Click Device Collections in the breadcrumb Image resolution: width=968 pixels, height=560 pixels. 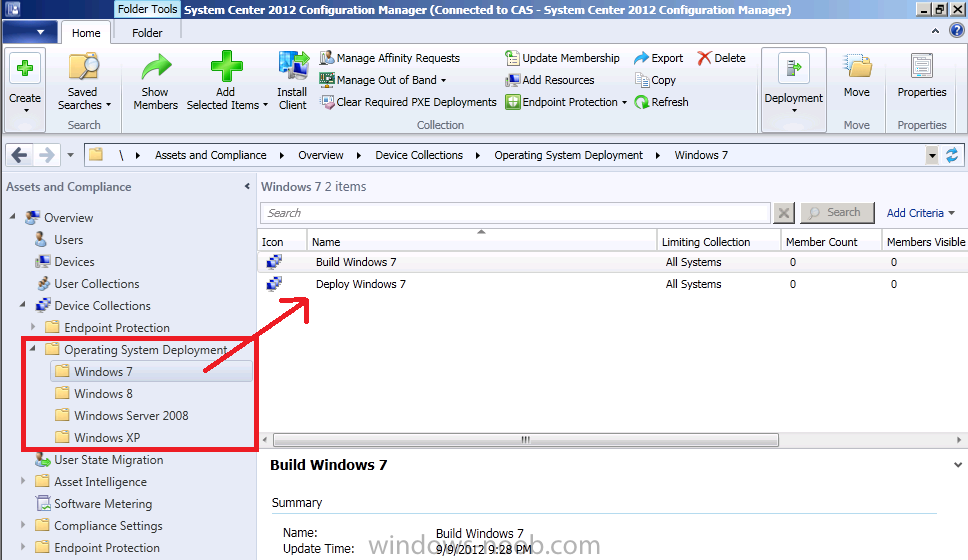(419, 155)
